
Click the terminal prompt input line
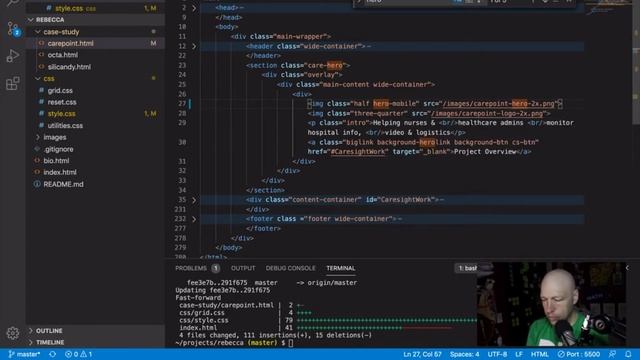(291, 343)
